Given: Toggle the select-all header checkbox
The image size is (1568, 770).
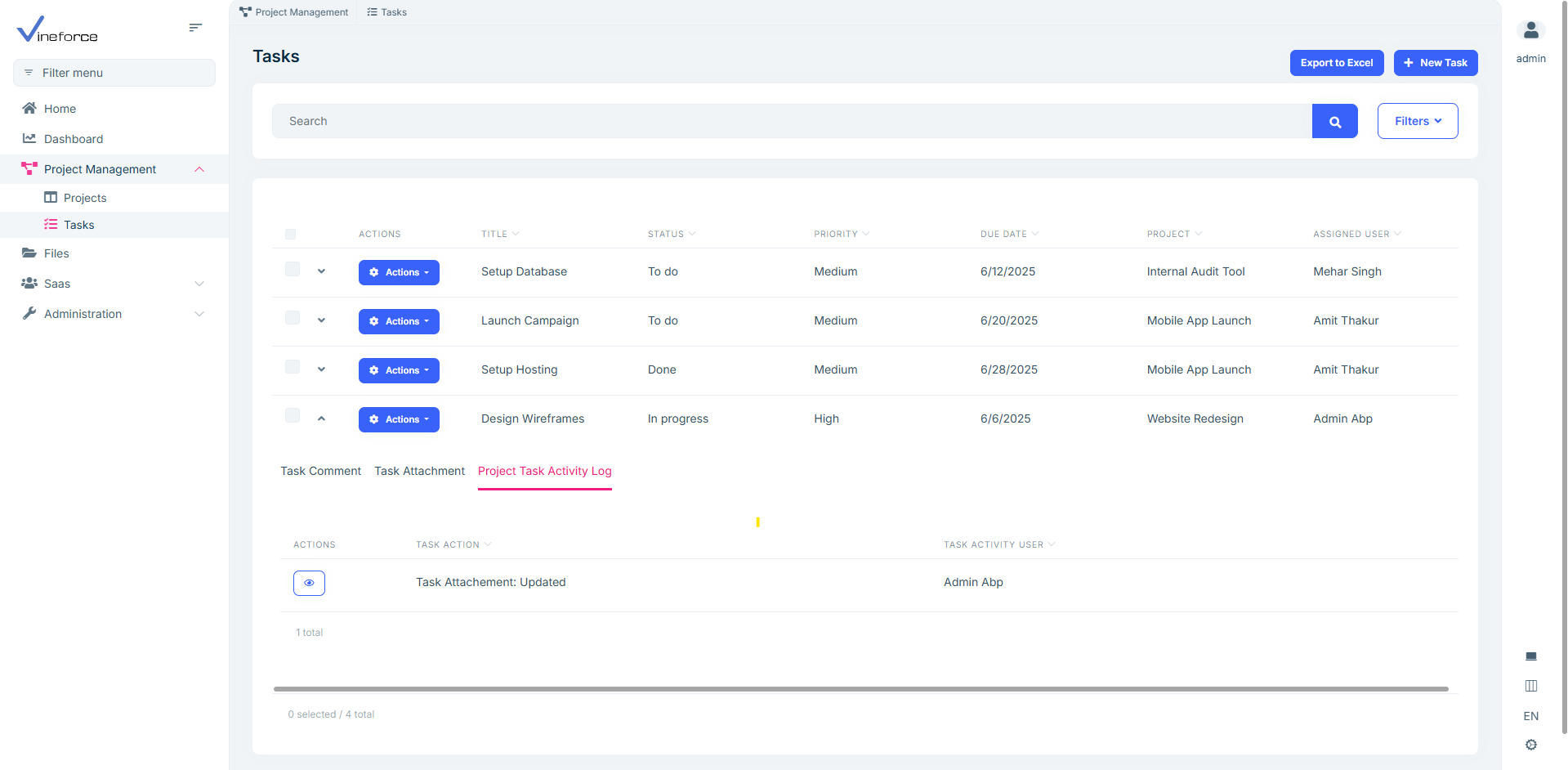Looking at the screenshot, I should click(x=290, y=235).
